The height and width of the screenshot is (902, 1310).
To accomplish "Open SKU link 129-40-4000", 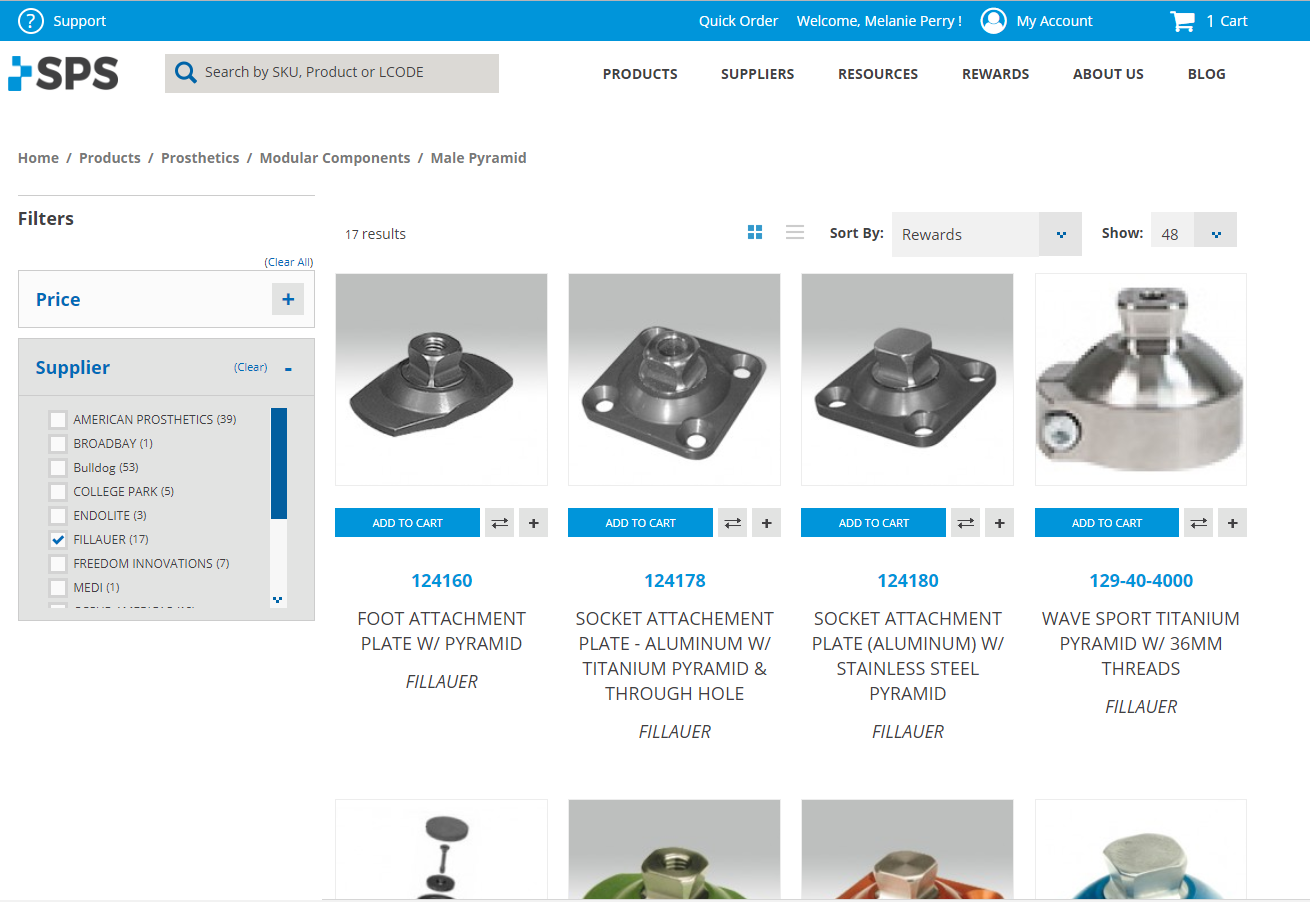I will [1141, 581].
